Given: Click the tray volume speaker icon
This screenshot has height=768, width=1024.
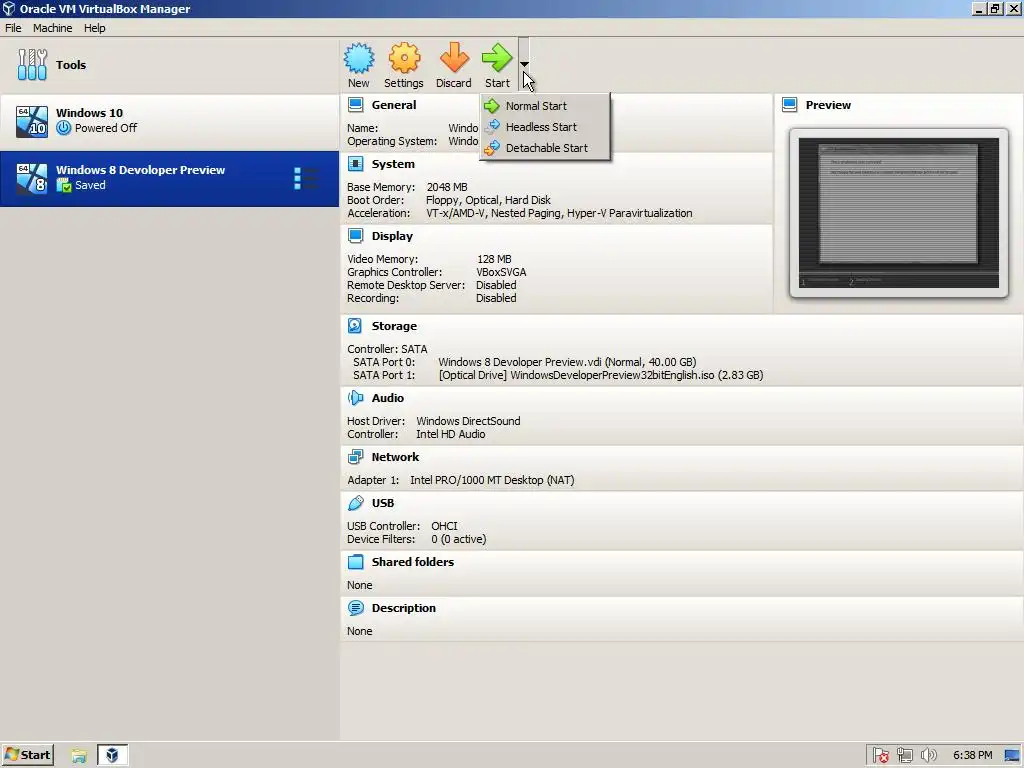Looking at the screenshot, I should (x=928, y=755).
